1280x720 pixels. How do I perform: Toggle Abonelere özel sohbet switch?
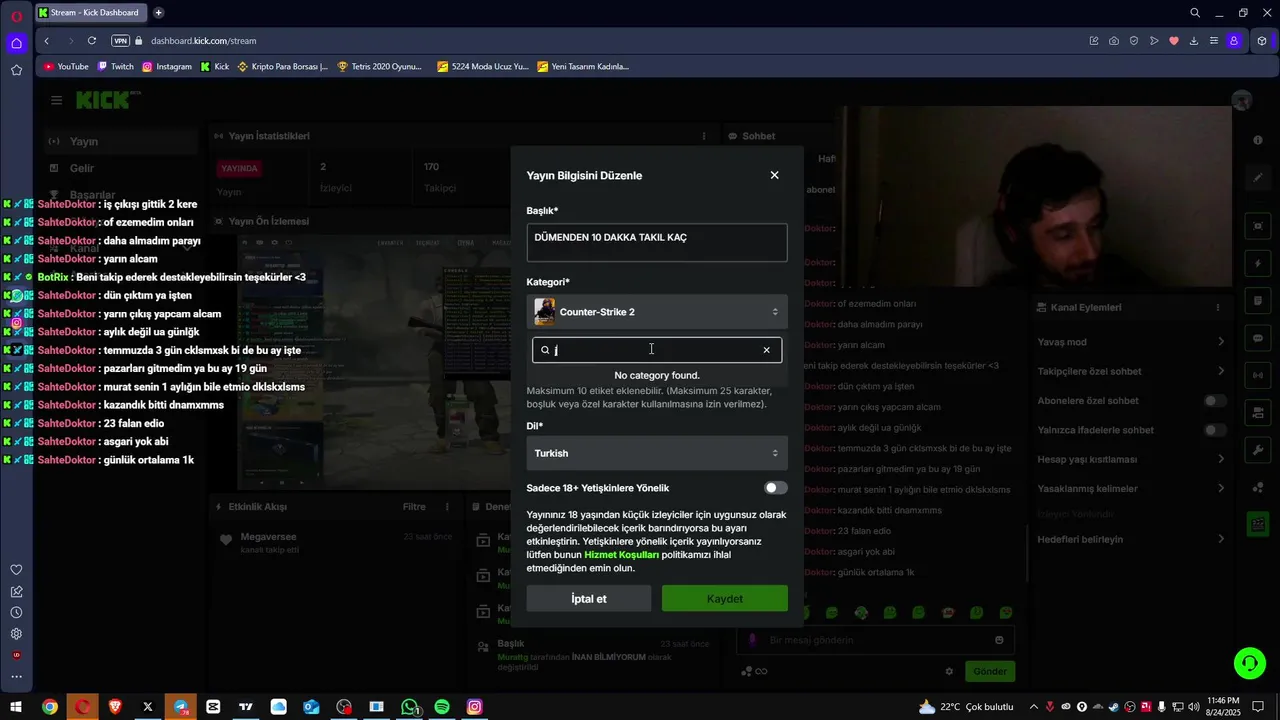[1214, 401]
